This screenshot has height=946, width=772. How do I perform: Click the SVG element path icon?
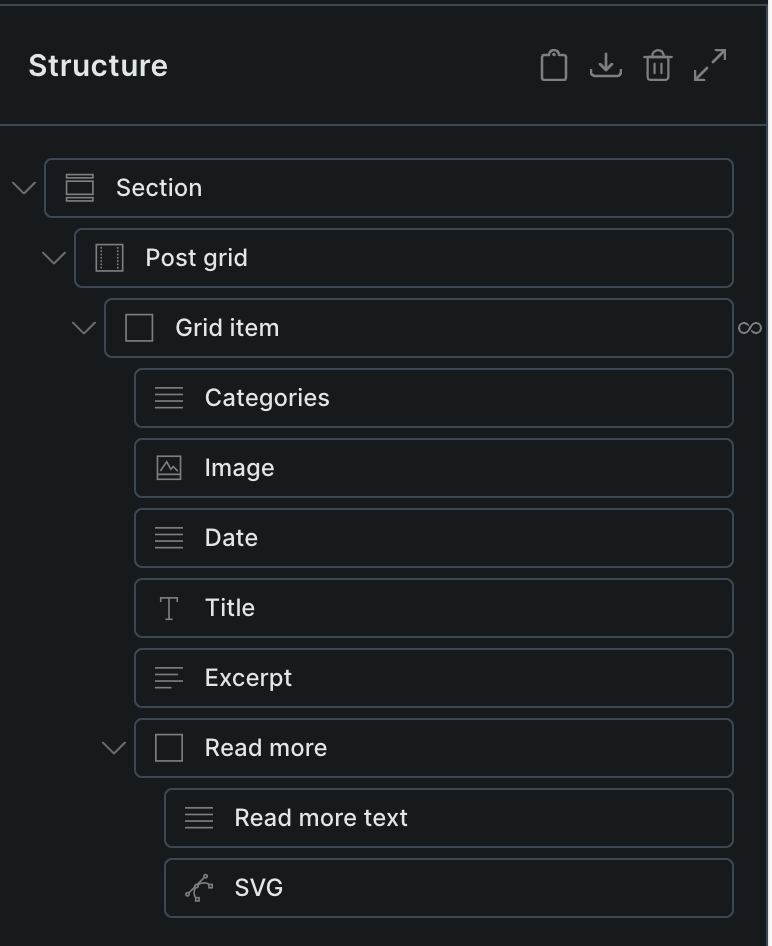[199, 888]
